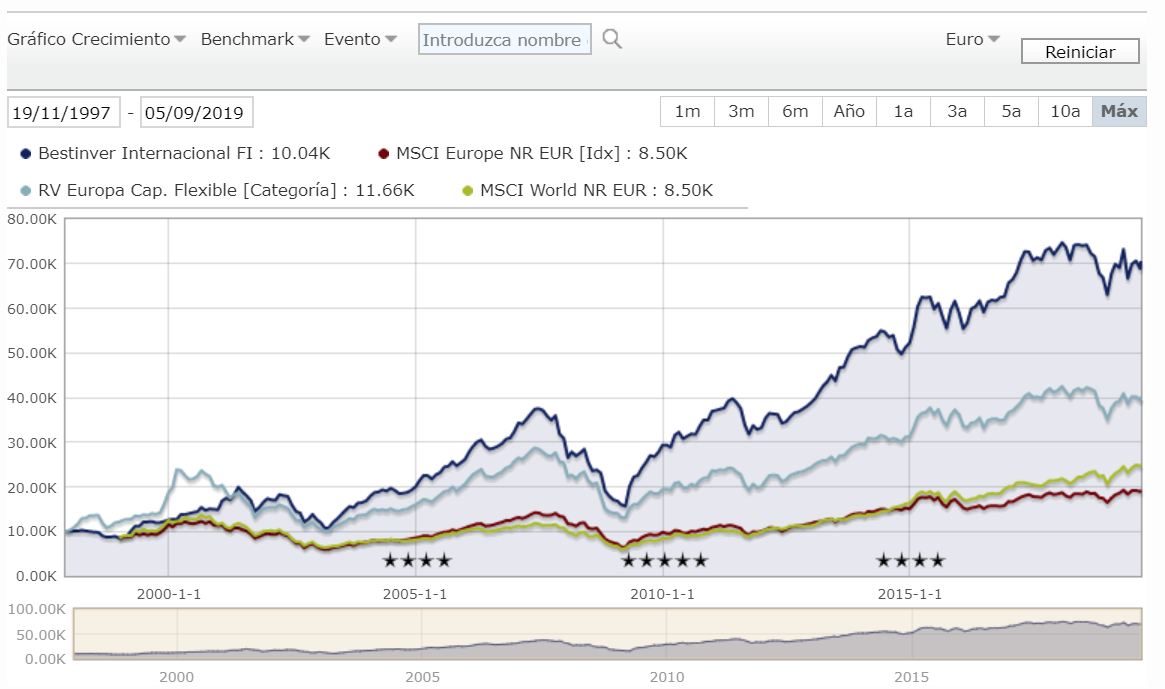Open the Euro currency selector
Screen dimensions: 1165x689
[x=972, y=40]
